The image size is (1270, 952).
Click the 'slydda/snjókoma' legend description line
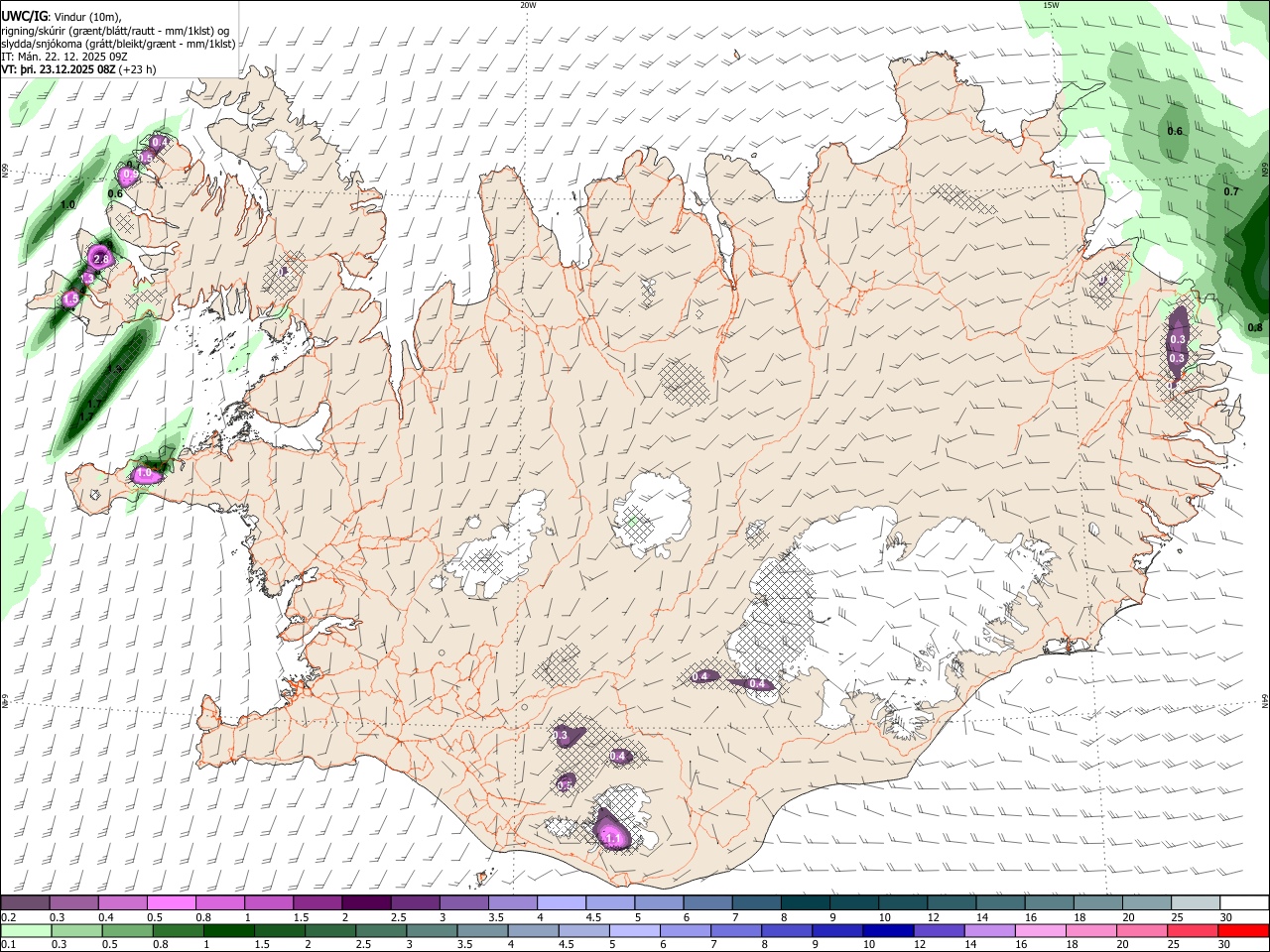tap(118, 44)
